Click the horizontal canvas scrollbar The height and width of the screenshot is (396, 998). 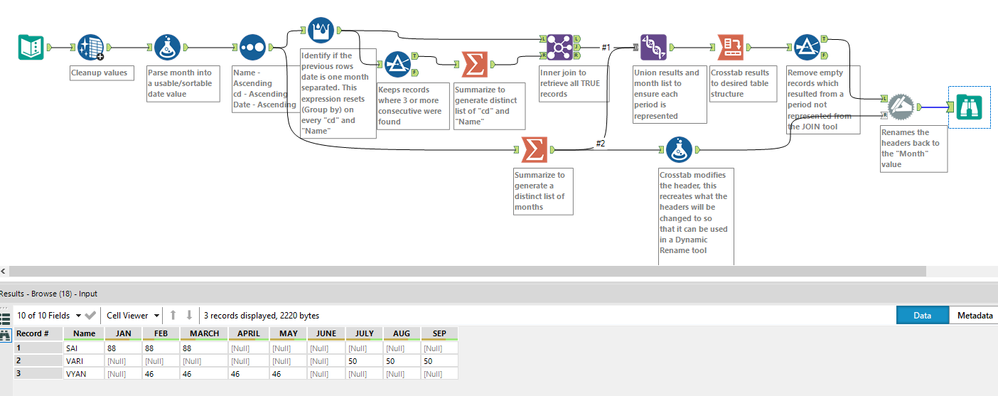pyautogui.click(x=468, y=271)
